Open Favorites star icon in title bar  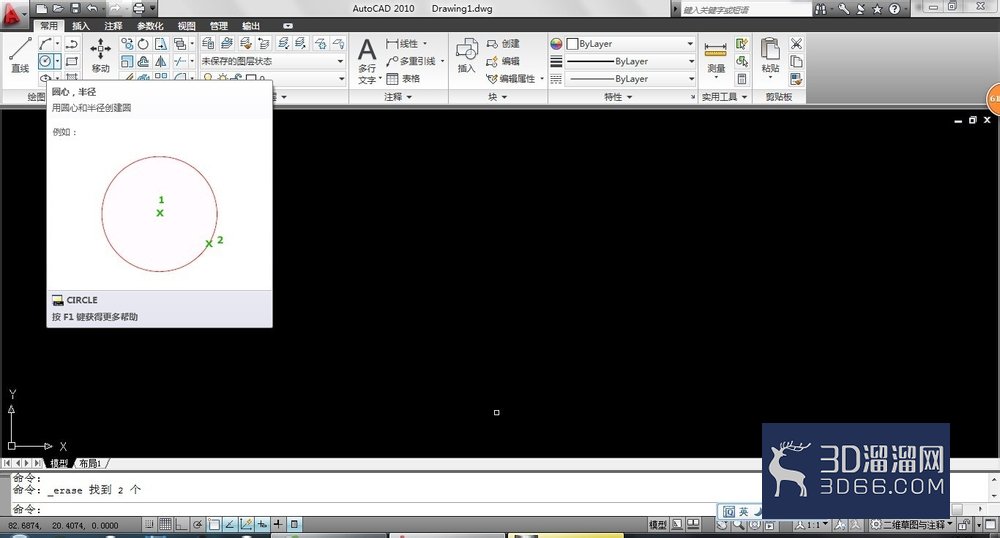[x=878, y=9]
